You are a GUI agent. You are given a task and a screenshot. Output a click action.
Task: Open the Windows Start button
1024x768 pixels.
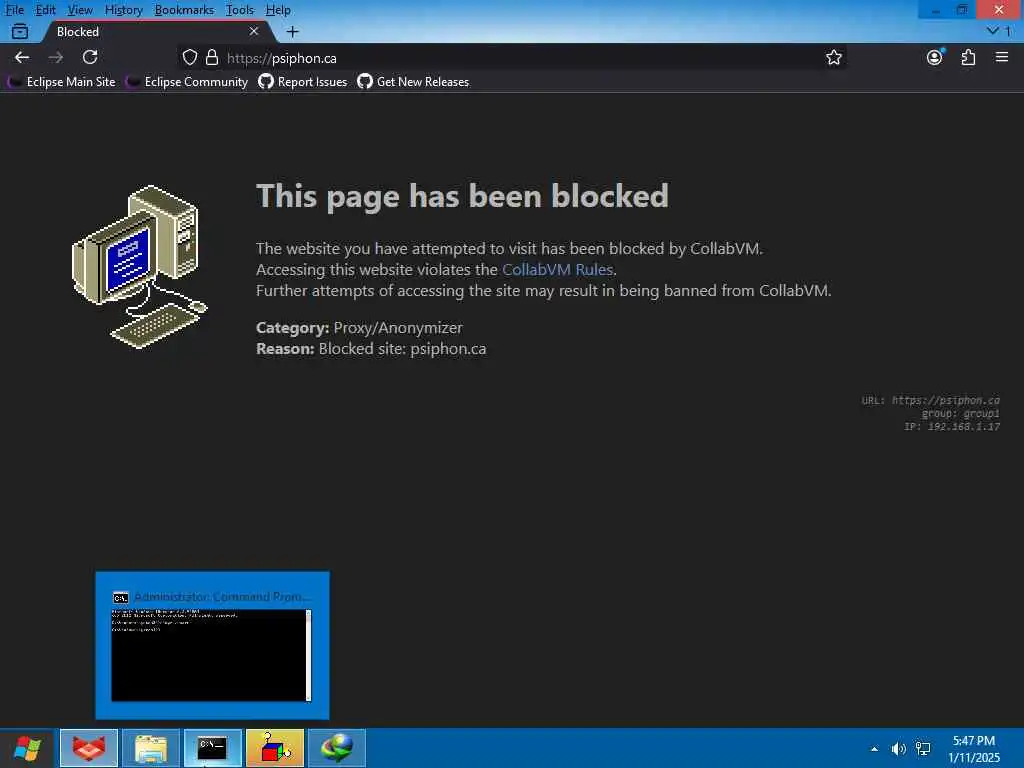tap(27, 748)
